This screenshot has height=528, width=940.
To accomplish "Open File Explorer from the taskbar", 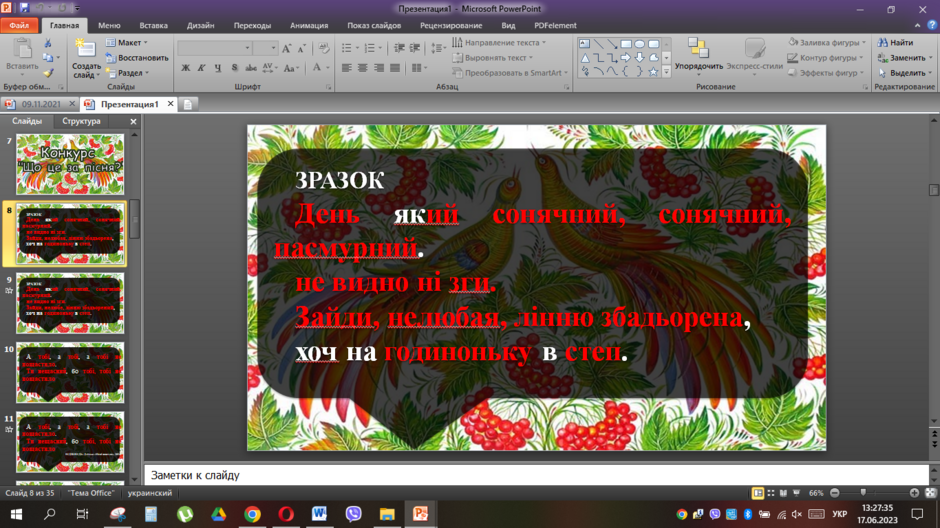I will click(387, 514).
